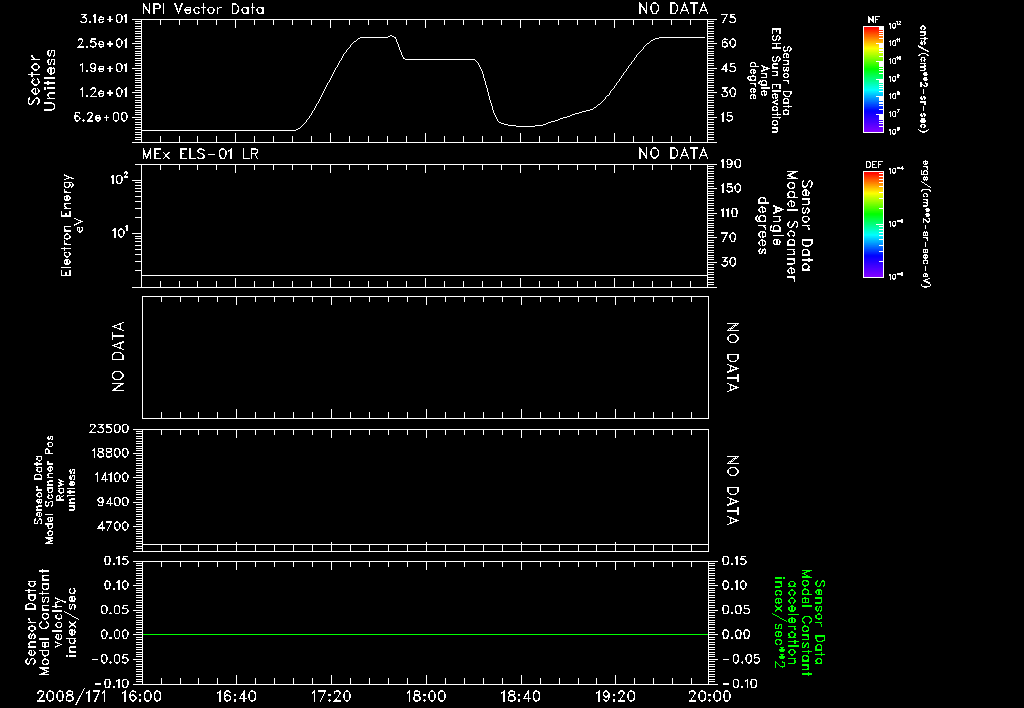1024x708 pixels.
Task: Click the 1.2e+01 Sector axis value
Action: [104, 92]
